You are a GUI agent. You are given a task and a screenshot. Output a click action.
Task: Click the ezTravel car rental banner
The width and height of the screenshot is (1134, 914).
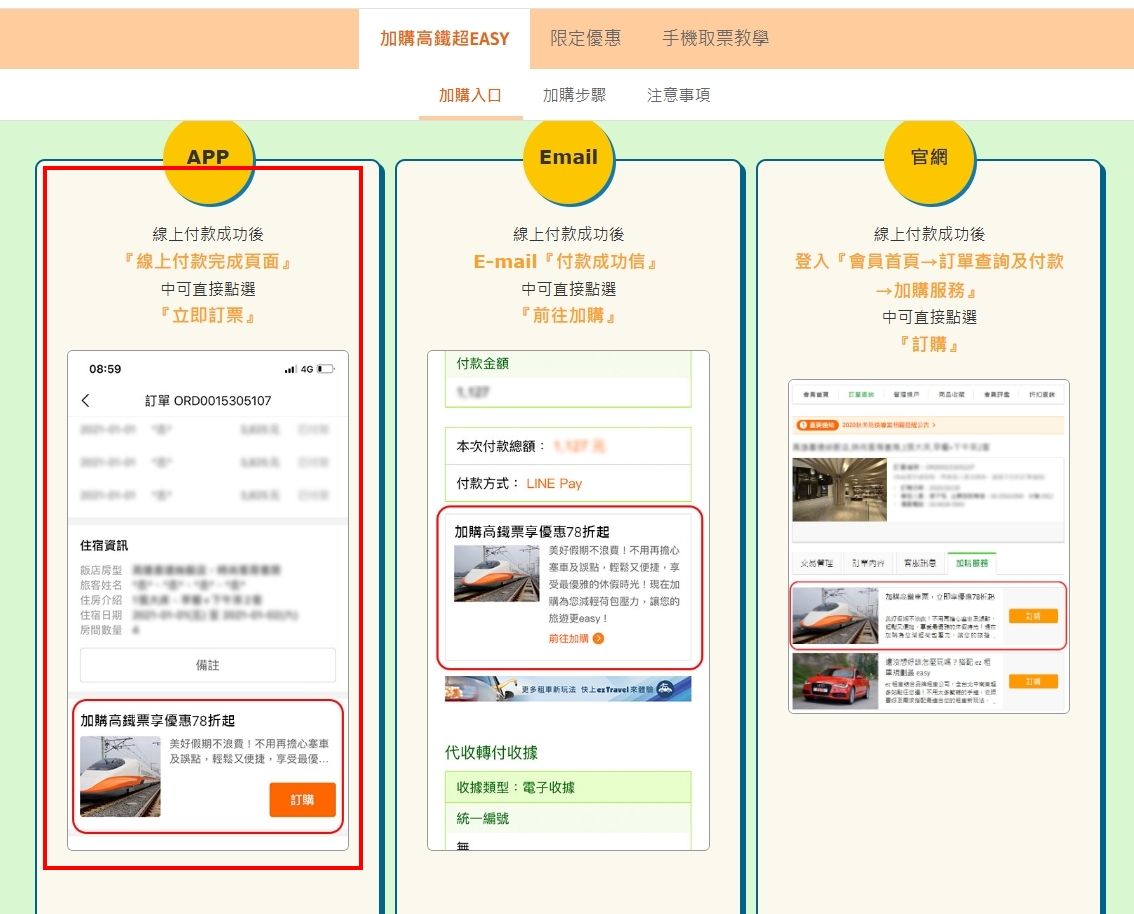568,689
